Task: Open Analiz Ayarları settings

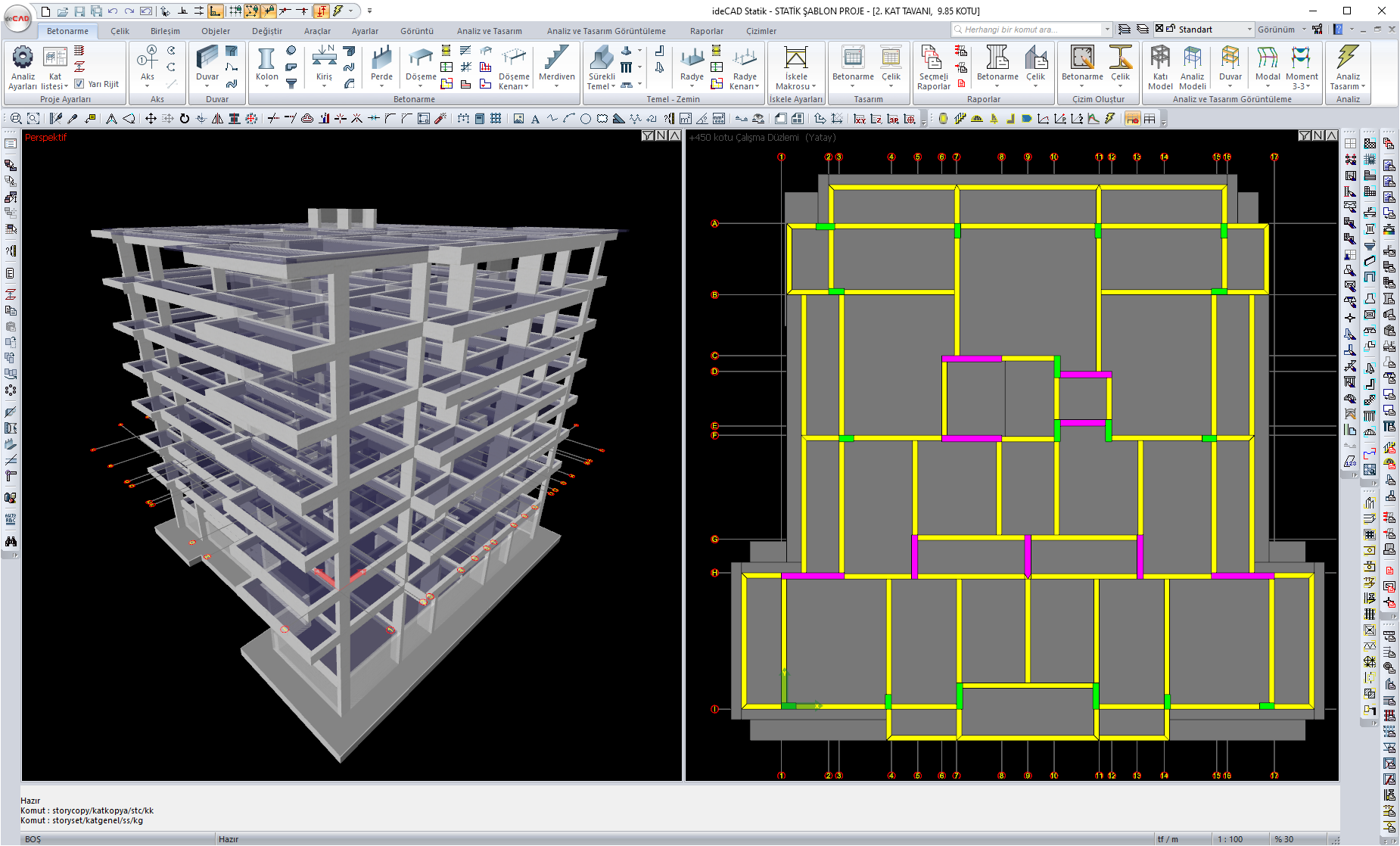Action: click(23, 67)
